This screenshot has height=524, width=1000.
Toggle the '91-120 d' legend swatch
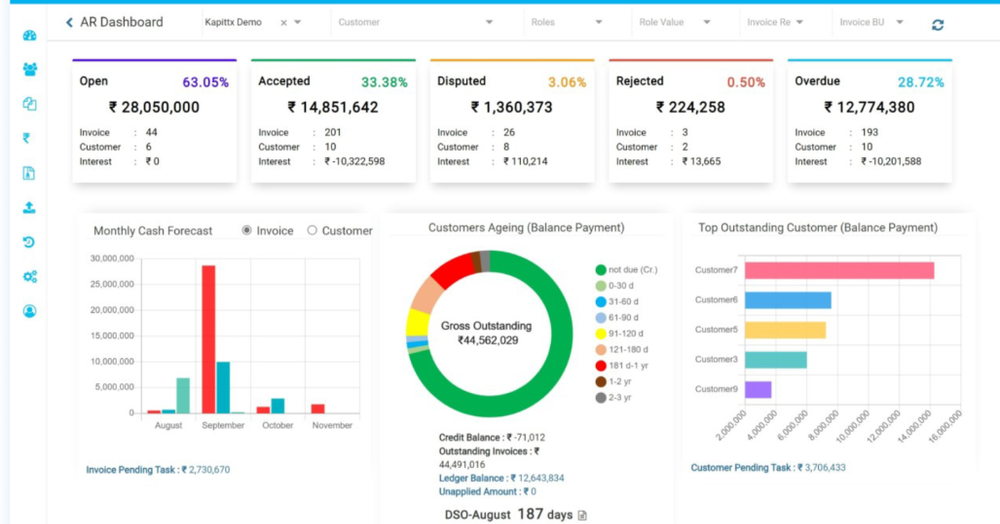(x=600, y=333)
